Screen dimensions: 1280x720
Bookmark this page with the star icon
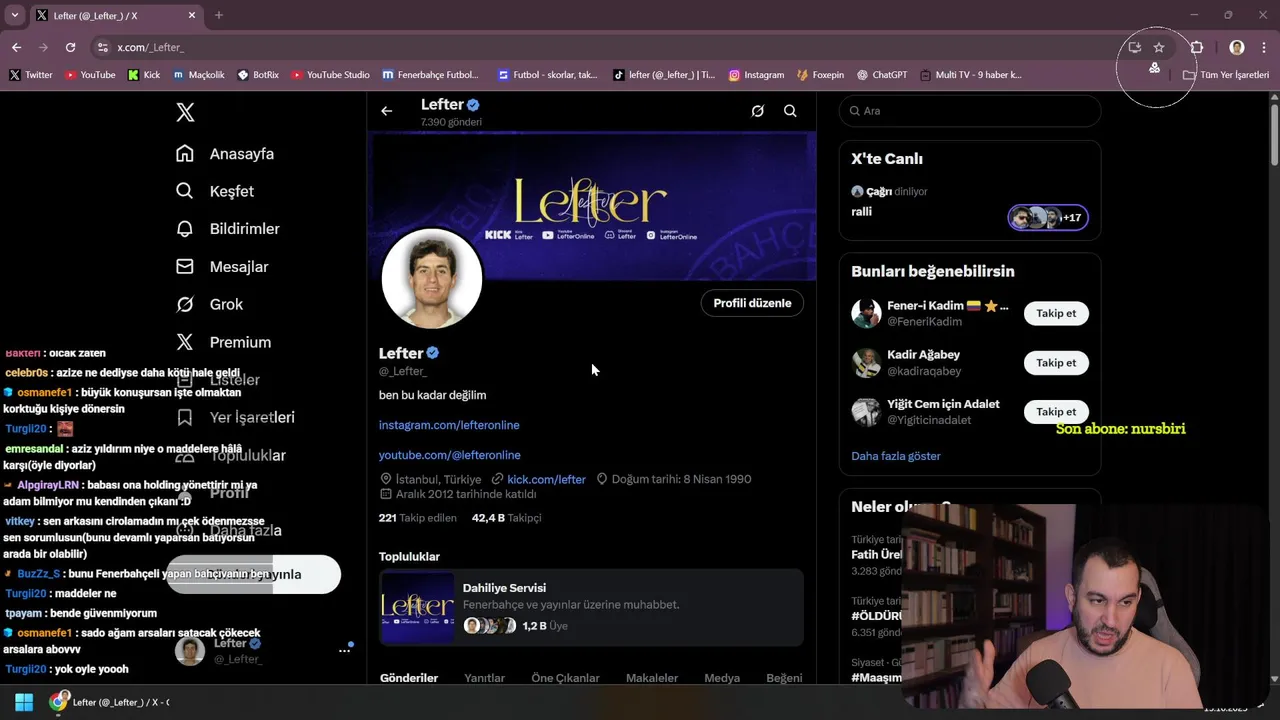(x=1159, y=47)
